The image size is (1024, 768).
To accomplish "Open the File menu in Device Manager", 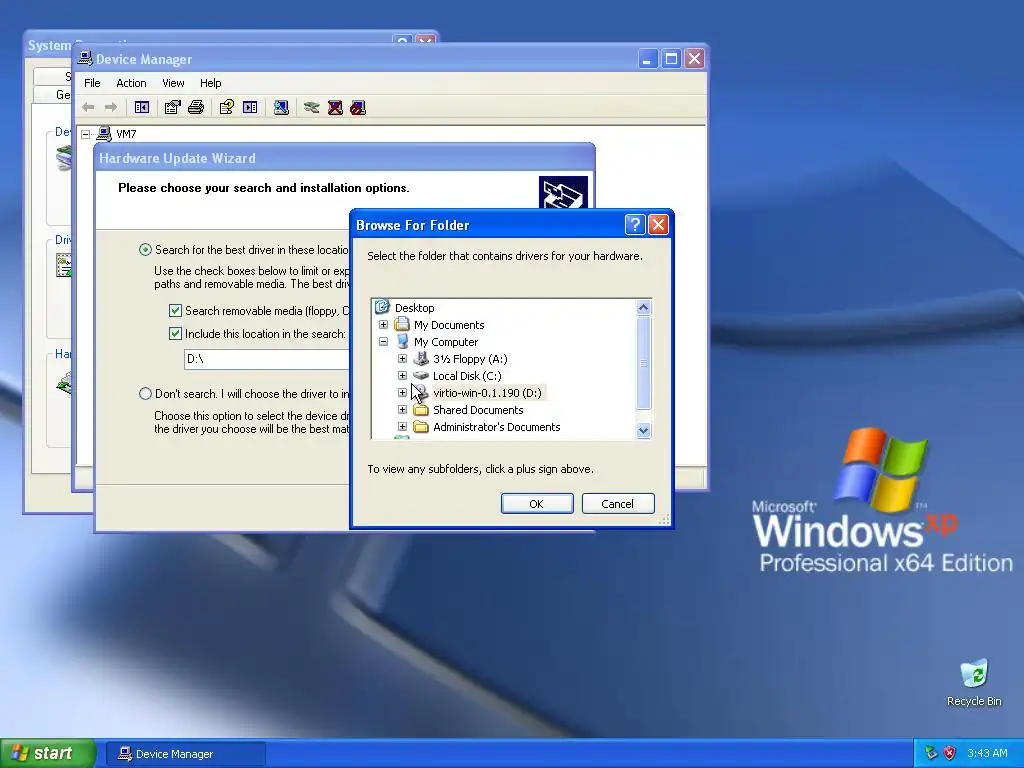I will pos(92,83).
